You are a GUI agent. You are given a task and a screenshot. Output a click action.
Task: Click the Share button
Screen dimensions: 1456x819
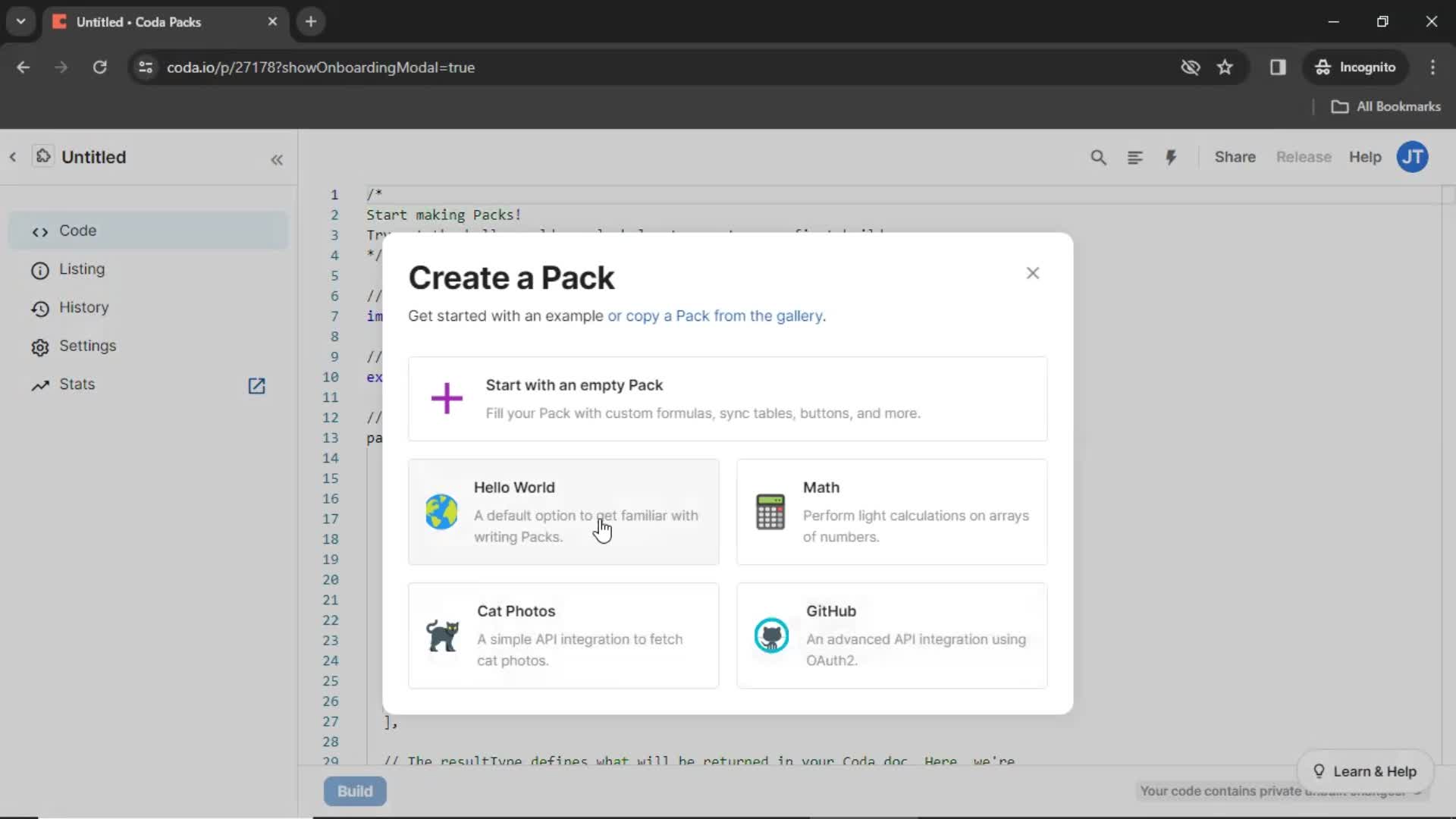[1235, 157]
